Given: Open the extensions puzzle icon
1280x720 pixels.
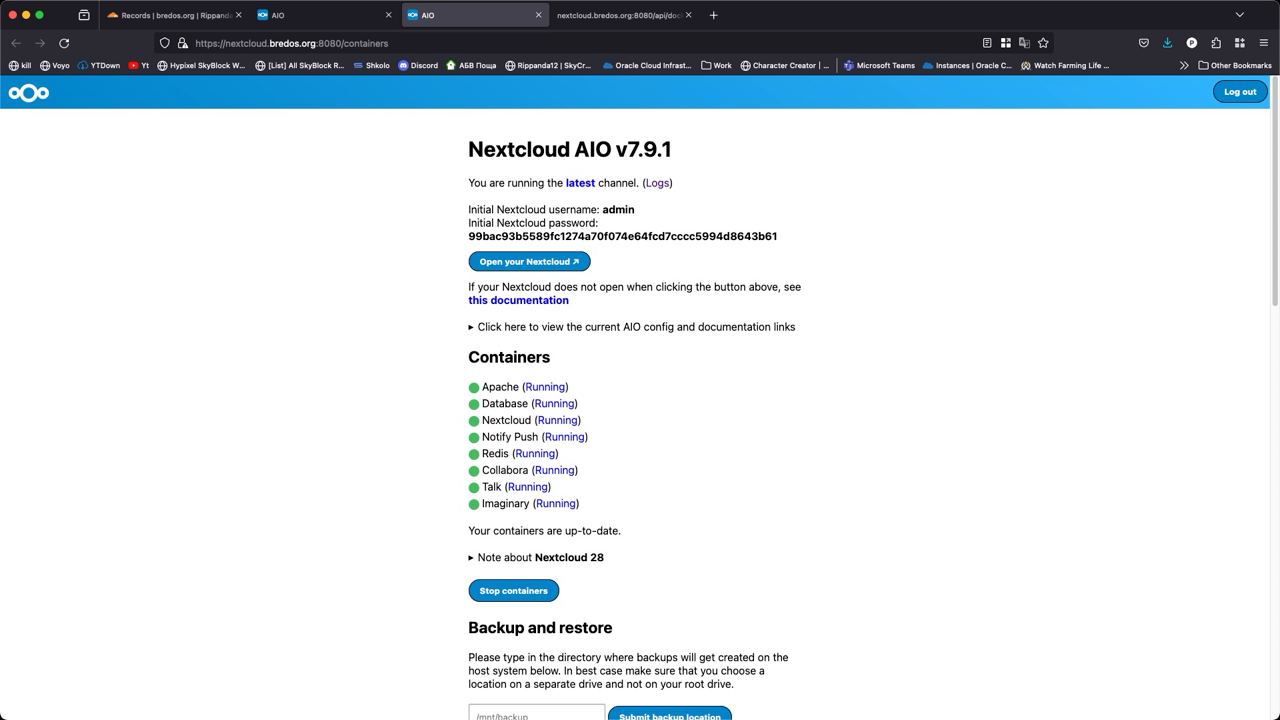Looking at the screenshot, I should pyautogui.click(x=1216, y=43).
